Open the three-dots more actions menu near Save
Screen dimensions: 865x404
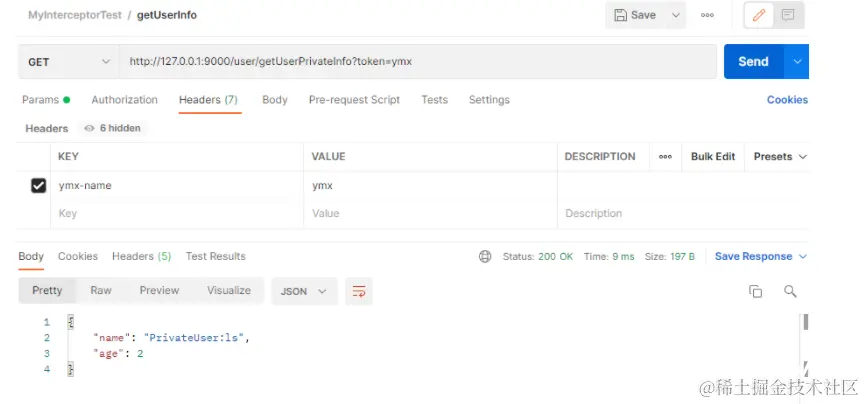[707, 15]
